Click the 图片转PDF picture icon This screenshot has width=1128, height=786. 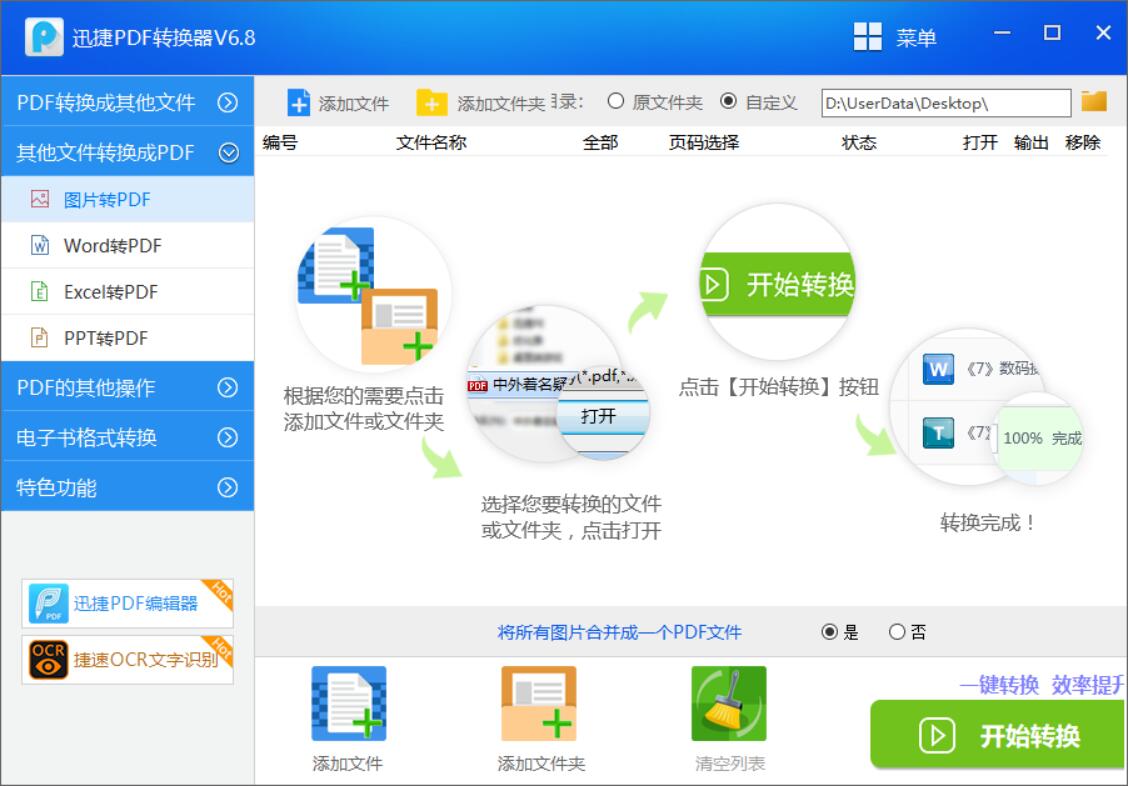click(40, 199)
